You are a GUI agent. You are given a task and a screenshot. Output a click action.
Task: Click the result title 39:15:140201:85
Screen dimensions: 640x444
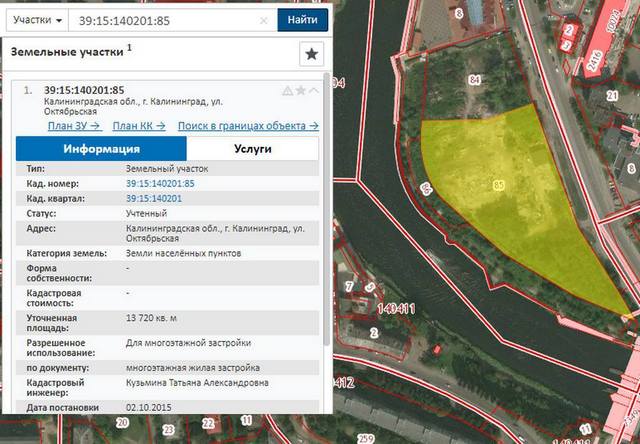(x=85, y=90)
